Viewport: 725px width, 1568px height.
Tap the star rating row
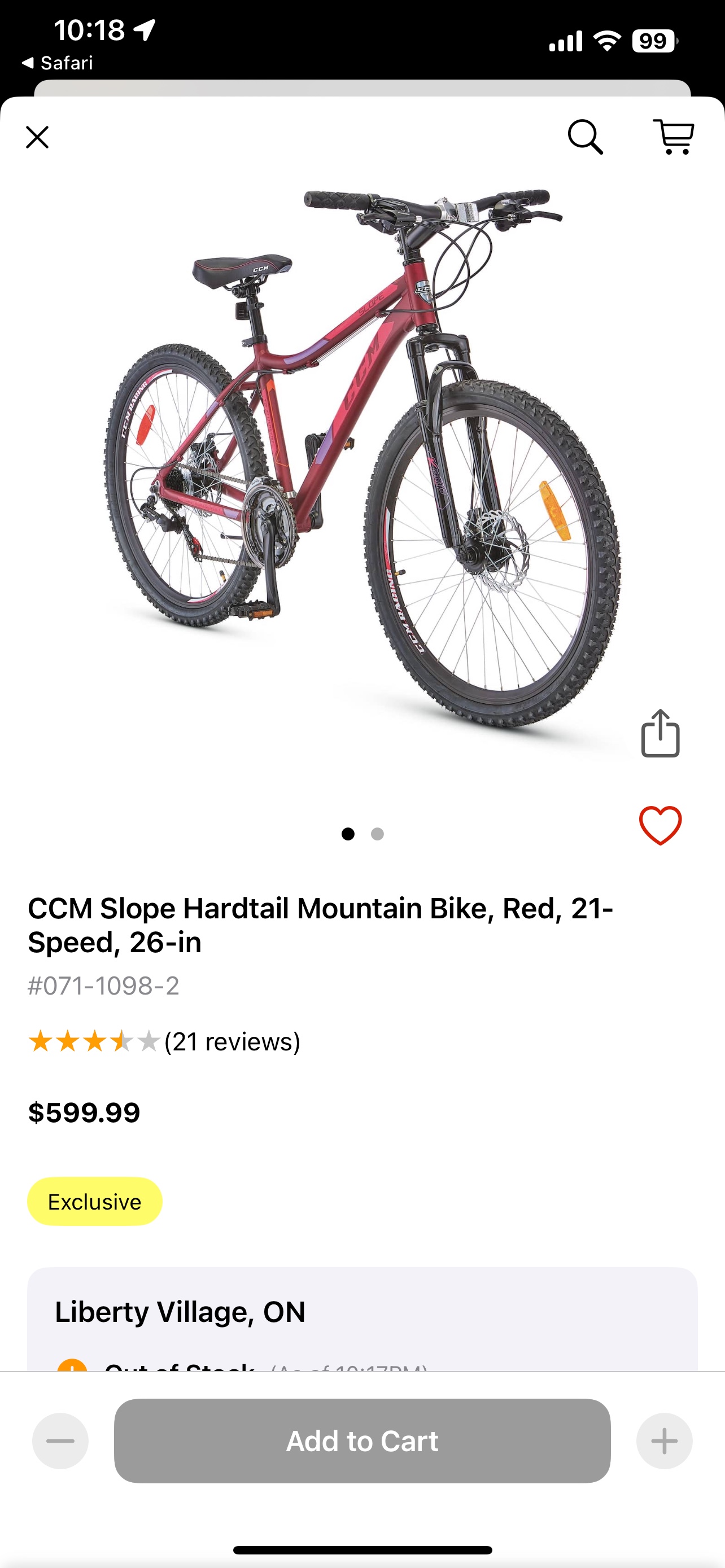pos(94,1041)
